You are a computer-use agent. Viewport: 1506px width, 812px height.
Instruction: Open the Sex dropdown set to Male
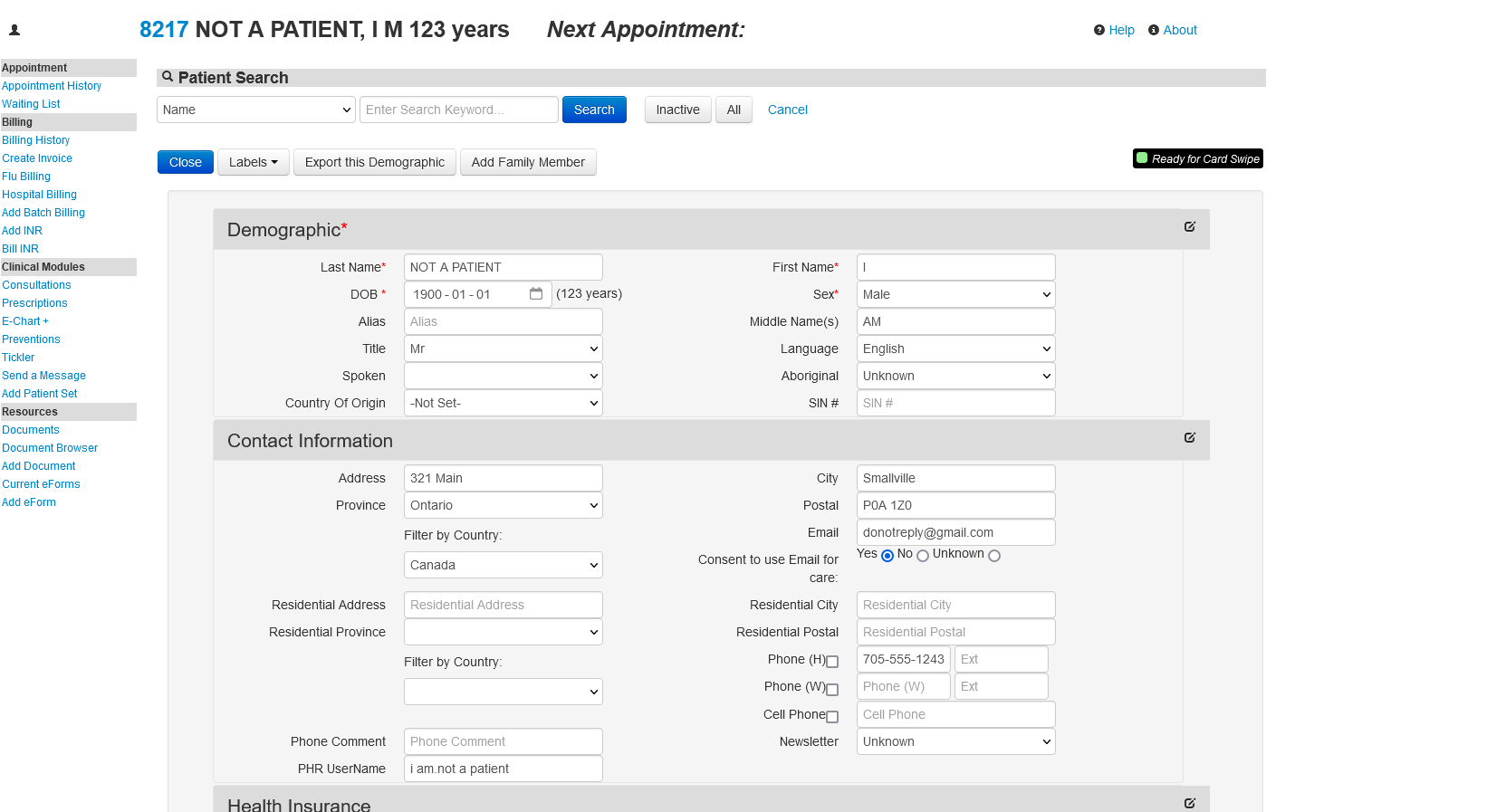click(x=955, y=294)
